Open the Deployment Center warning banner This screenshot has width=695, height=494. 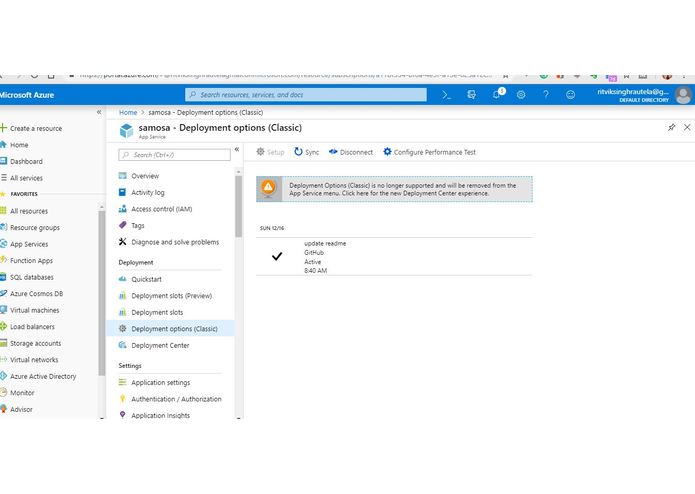[394, 189]
